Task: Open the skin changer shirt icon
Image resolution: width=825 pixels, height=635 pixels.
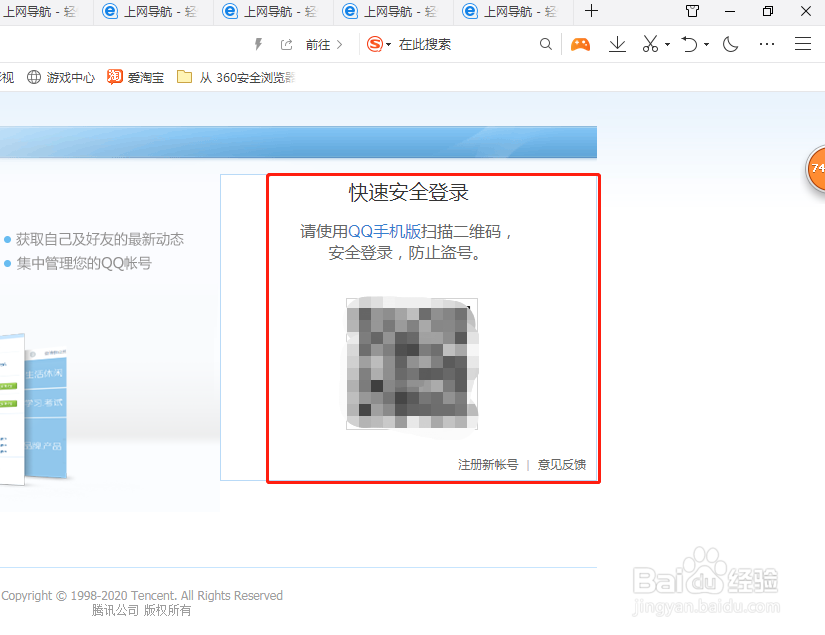Action: click(692, 11)
